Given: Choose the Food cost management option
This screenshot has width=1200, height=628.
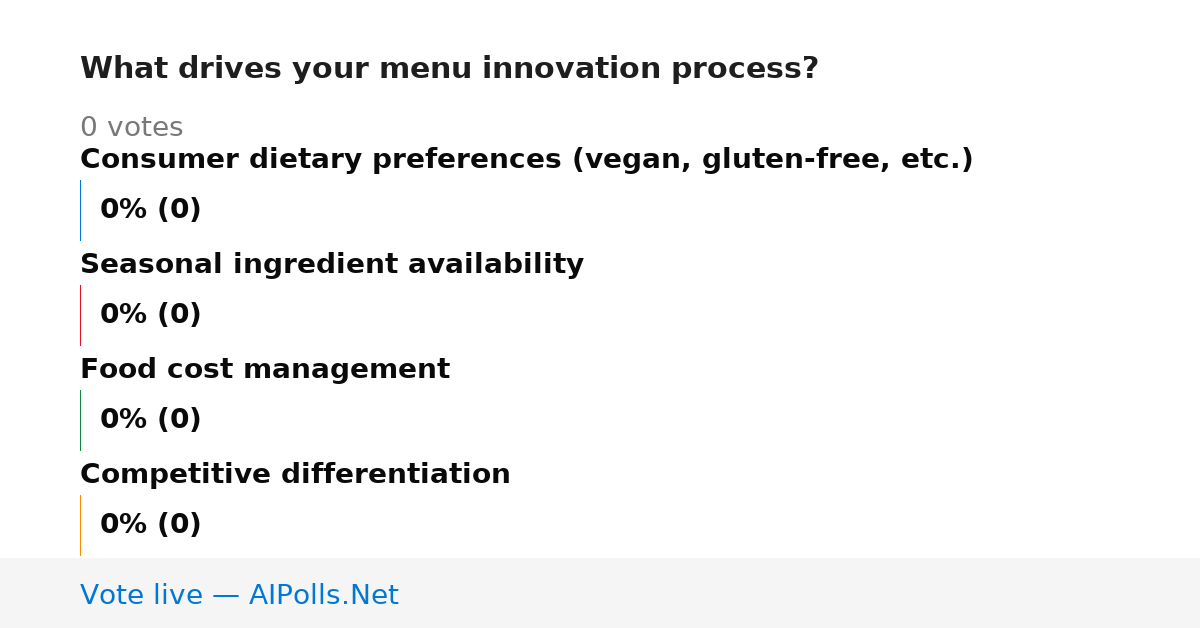Looking at the screenshot, I should 265,369.
